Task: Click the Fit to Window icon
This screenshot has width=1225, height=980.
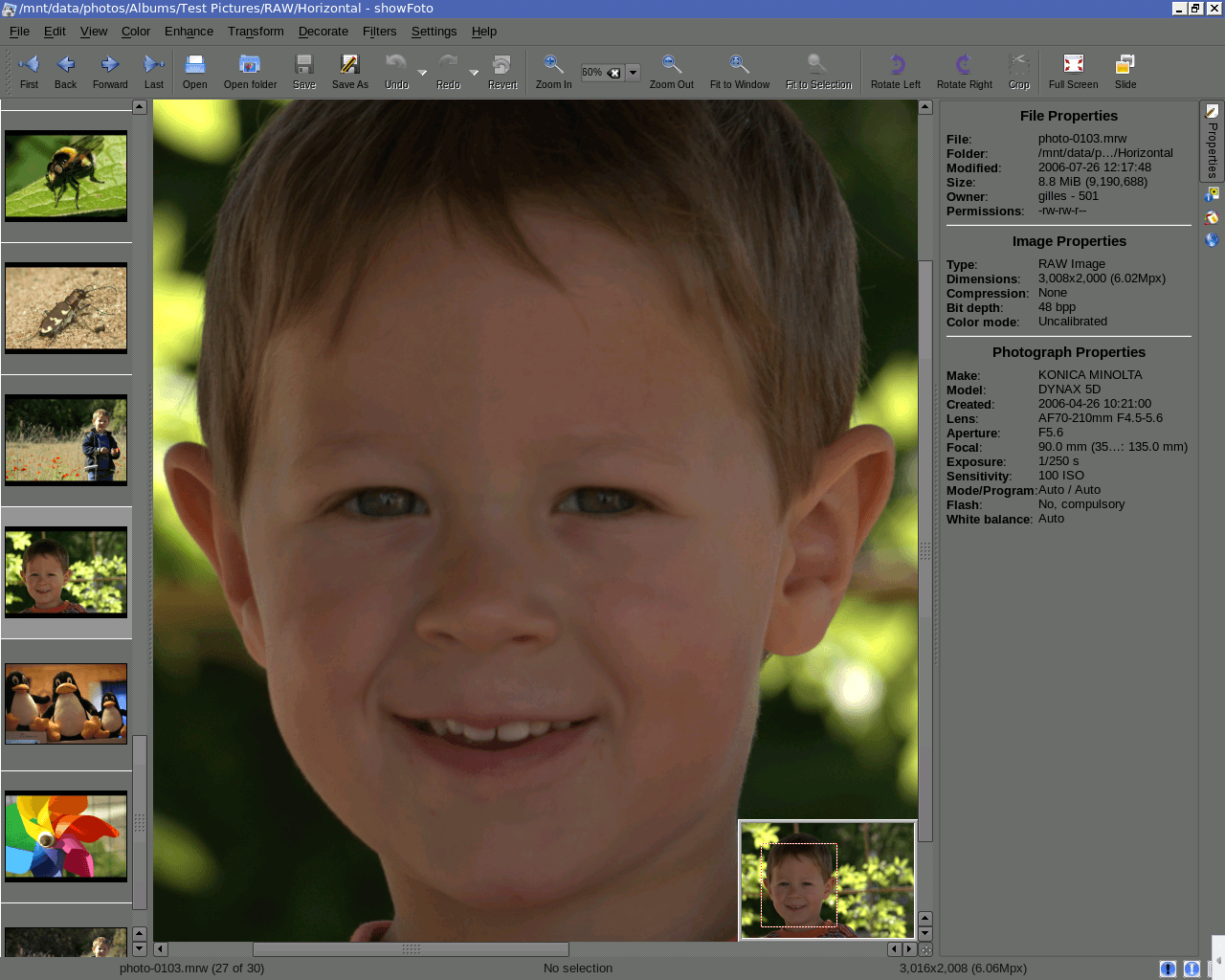Action: 739,65
